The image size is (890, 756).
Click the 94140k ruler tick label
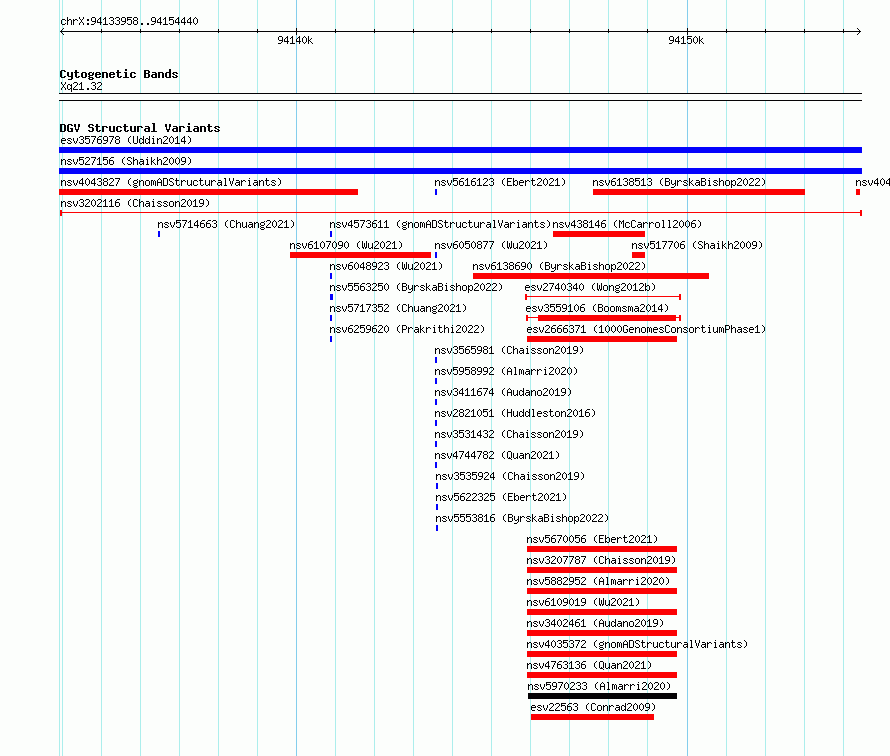click(x=295, y=40)
